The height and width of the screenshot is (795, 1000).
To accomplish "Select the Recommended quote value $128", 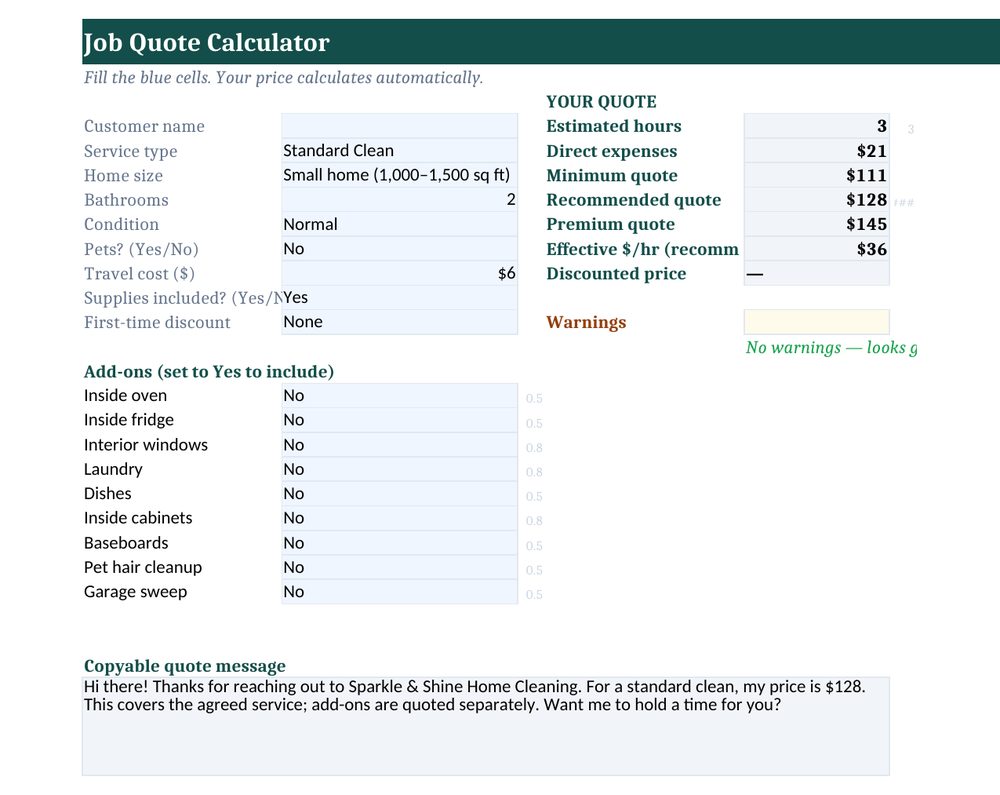I will (816, 200).
